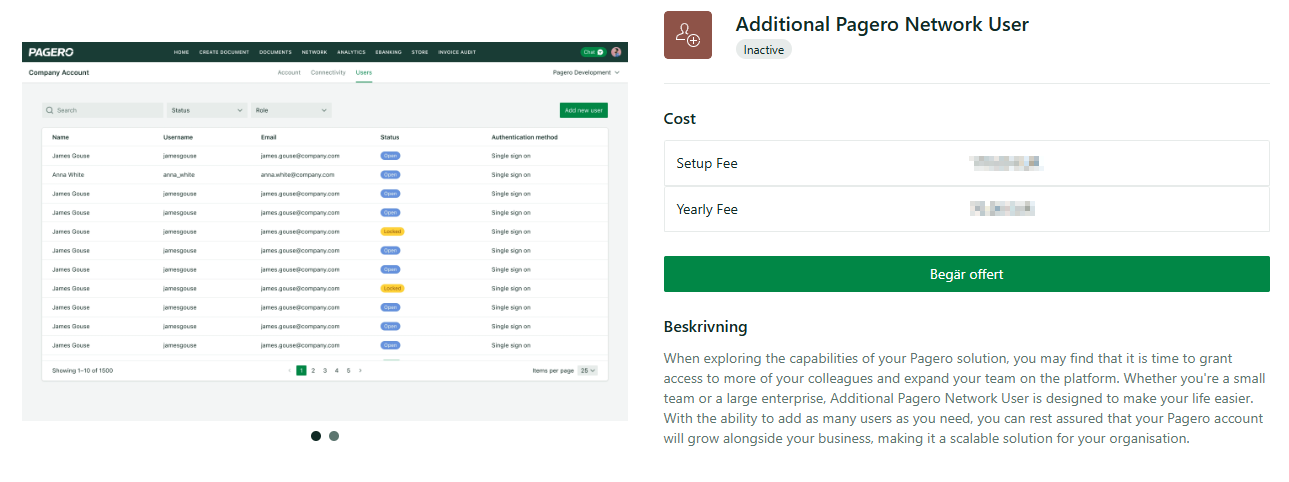Click the Name column header
The height and width of the screenshot is (482, 1289).
(60, 137)
